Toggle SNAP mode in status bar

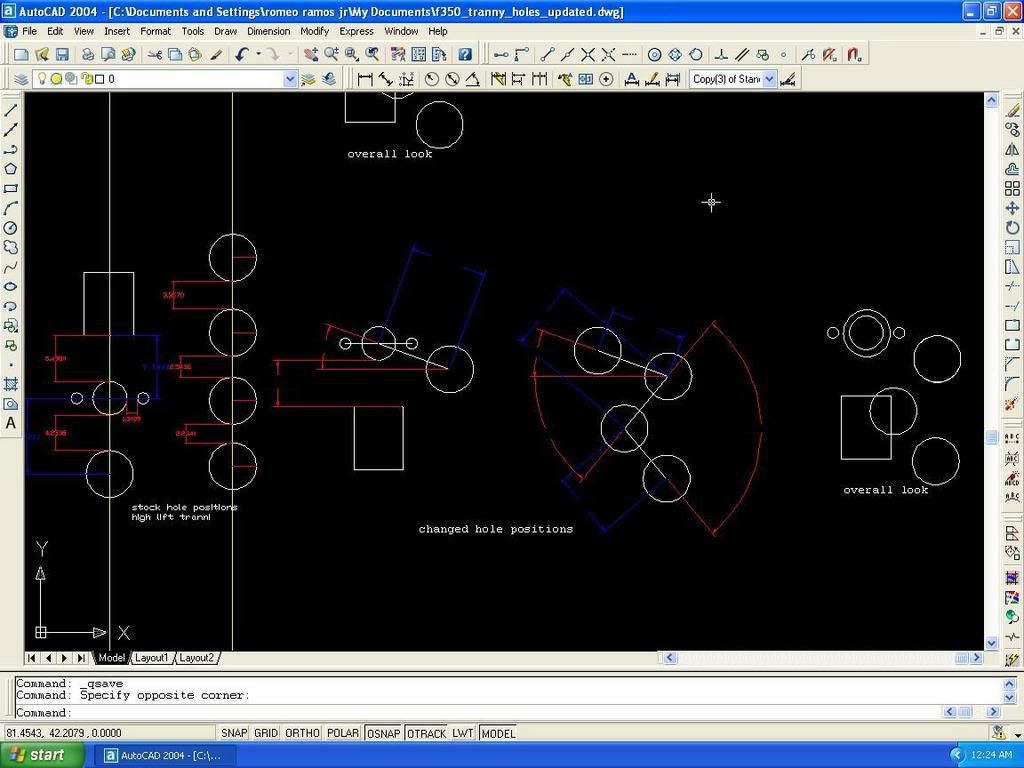coord(234,733)
